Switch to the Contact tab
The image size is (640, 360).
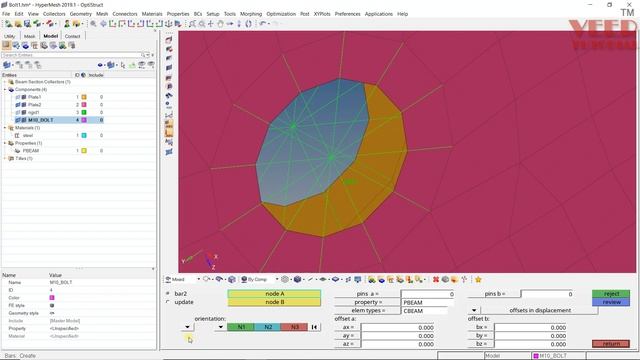click(x=72, y=36)
